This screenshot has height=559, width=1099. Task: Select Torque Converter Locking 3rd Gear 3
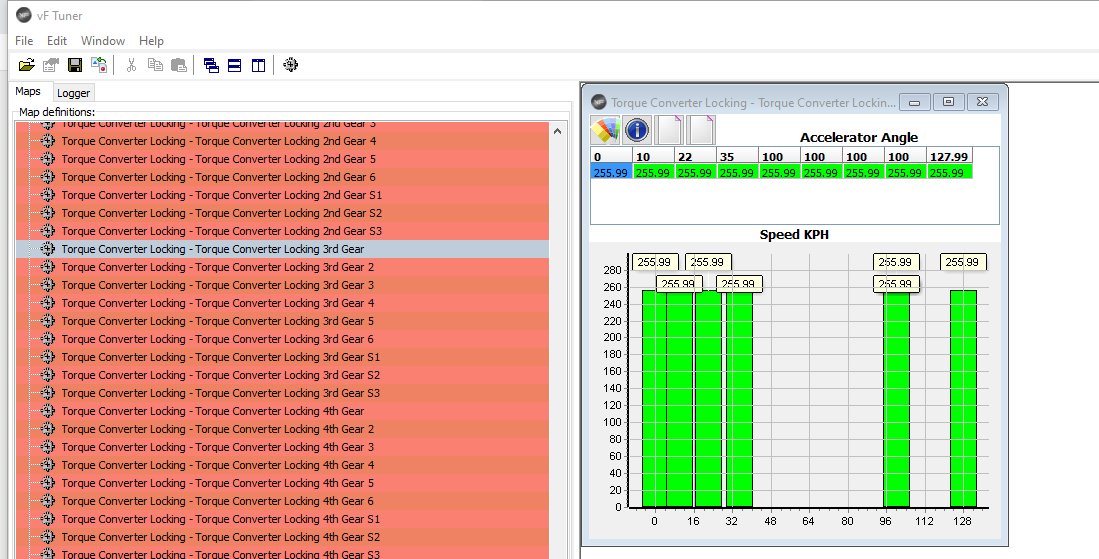tap(282, 285)
